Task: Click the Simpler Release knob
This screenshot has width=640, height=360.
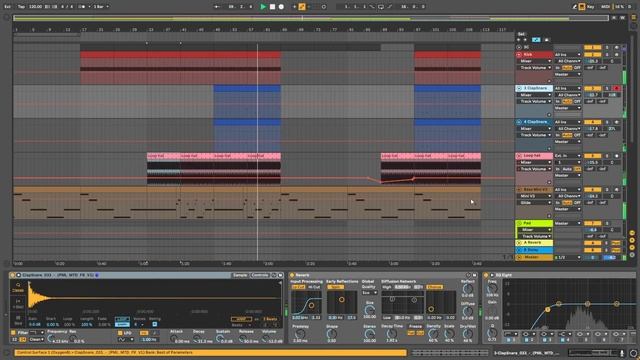Action: click(x=242, y=339)
